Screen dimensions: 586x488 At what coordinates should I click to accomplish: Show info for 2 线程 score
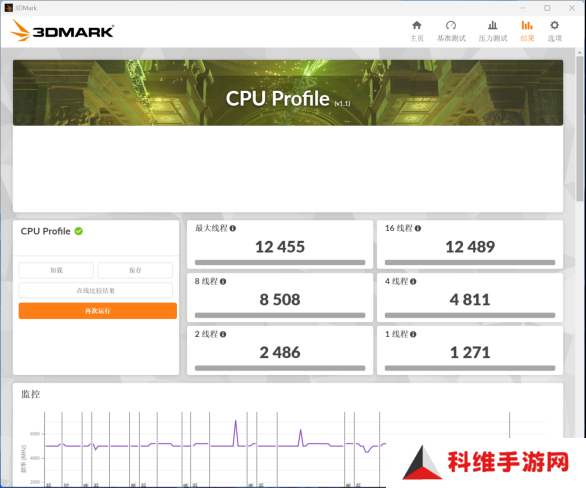[223, 334]
